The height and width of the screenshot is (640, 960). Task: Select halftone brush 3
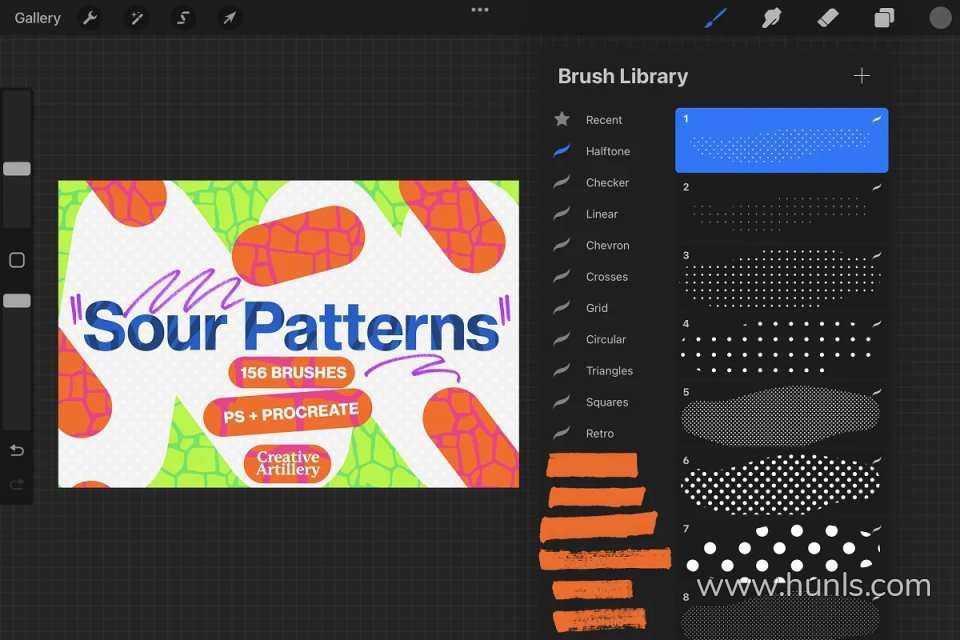coord(781,277)
